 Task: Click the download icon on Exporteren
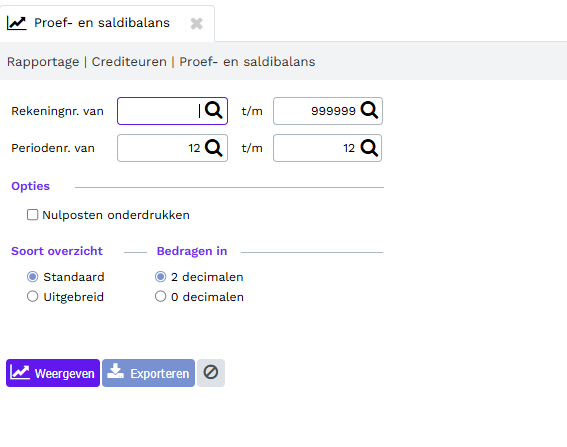click(x=116, y=371)
